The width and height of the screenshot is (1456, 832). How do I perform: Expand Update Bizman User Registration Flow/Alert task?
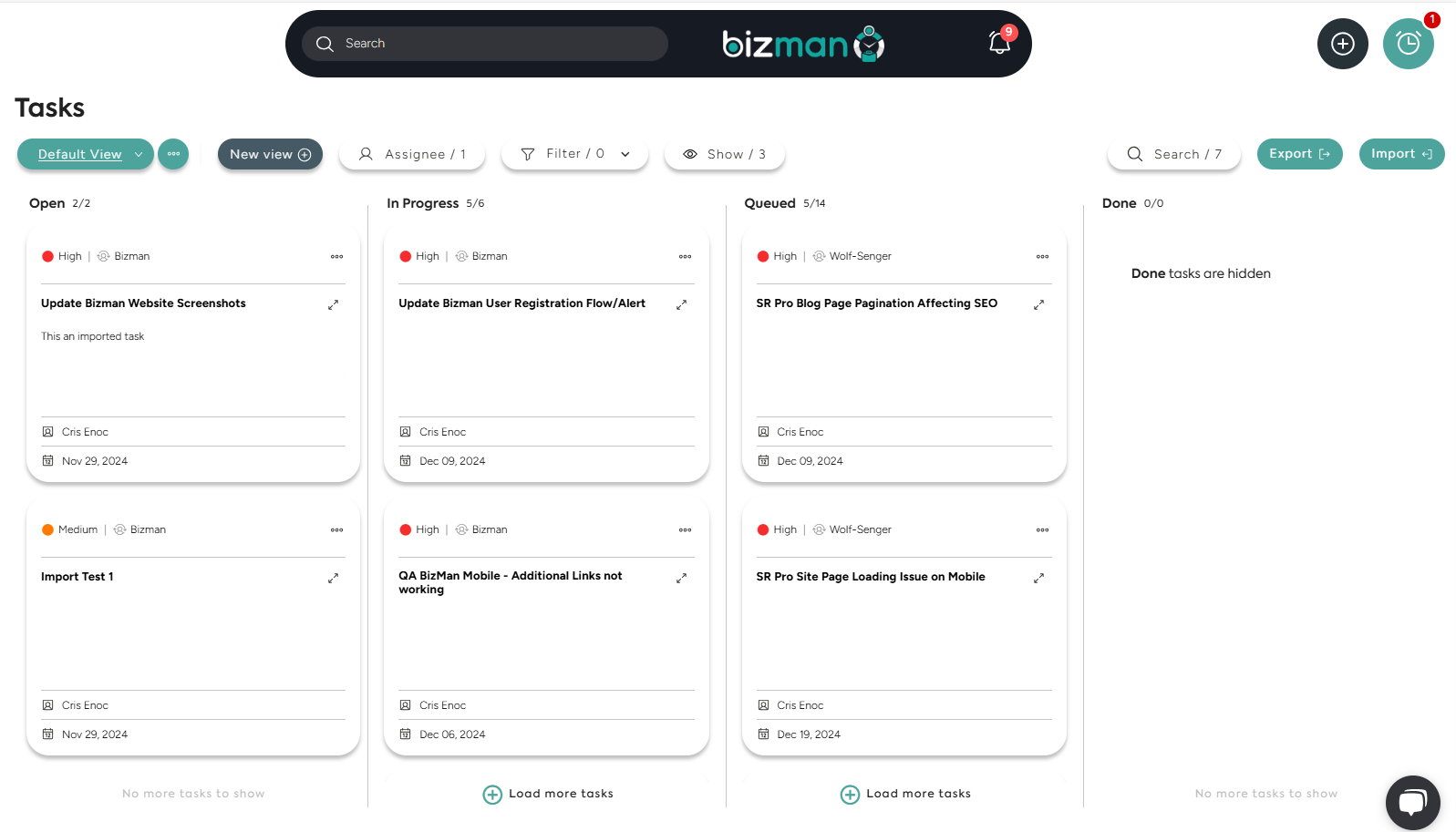[x=681, y=305]
